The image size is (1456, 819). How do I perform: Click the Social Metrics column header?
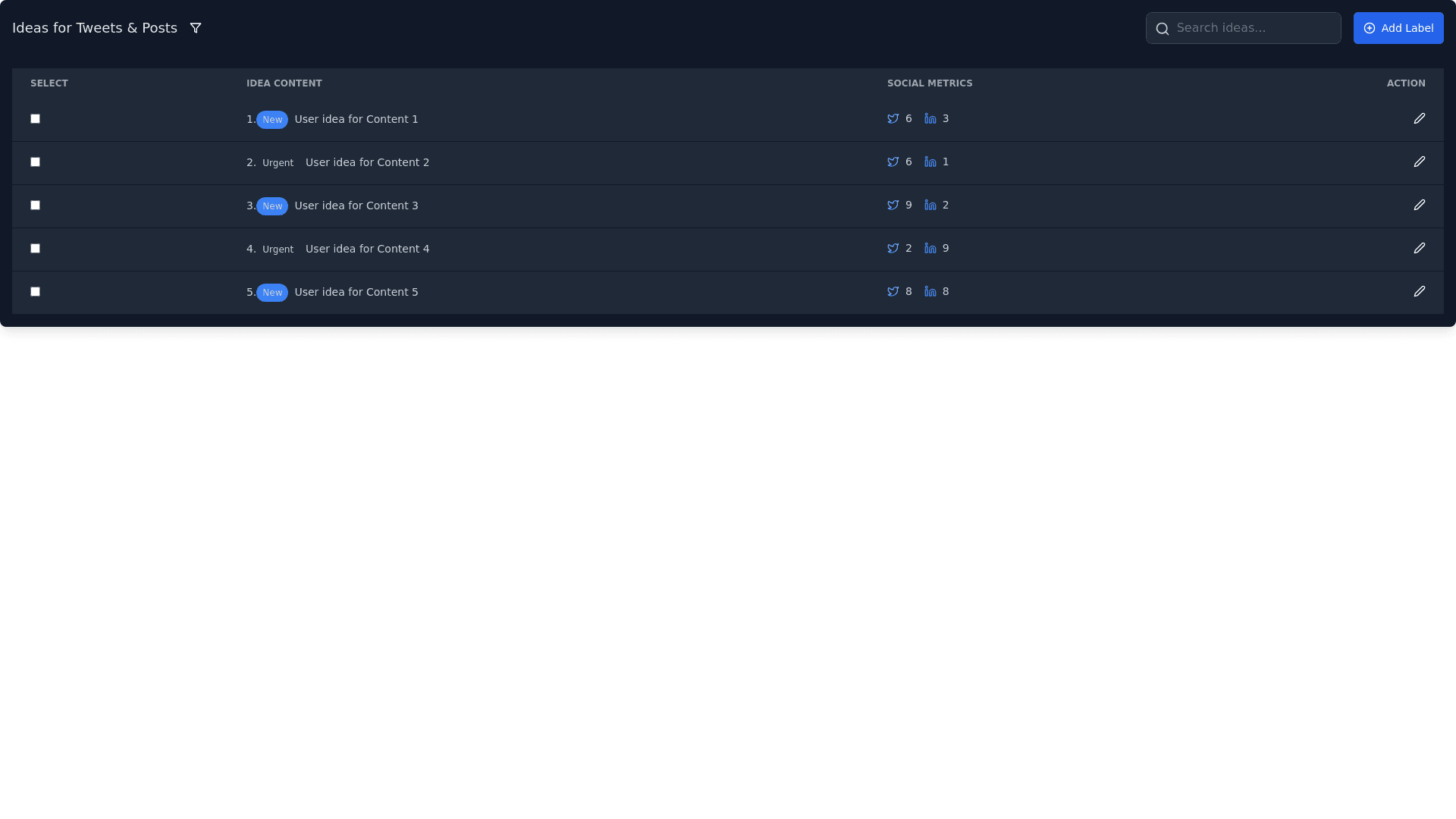[929, 83]
